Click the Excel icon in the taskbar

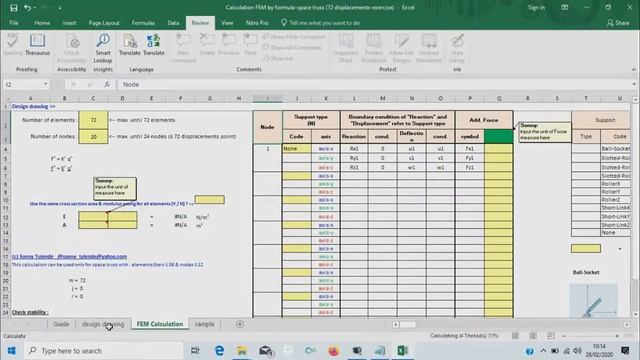[402, 351]
